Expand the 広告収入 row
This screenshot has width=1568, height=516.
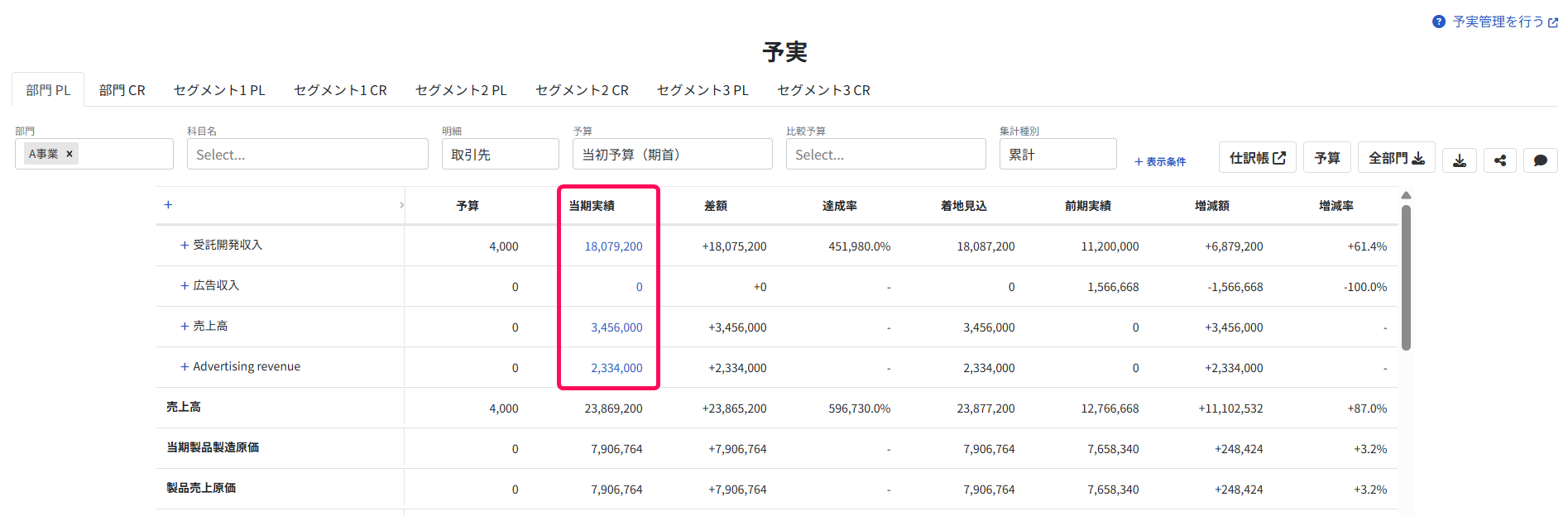click(185, 286)
